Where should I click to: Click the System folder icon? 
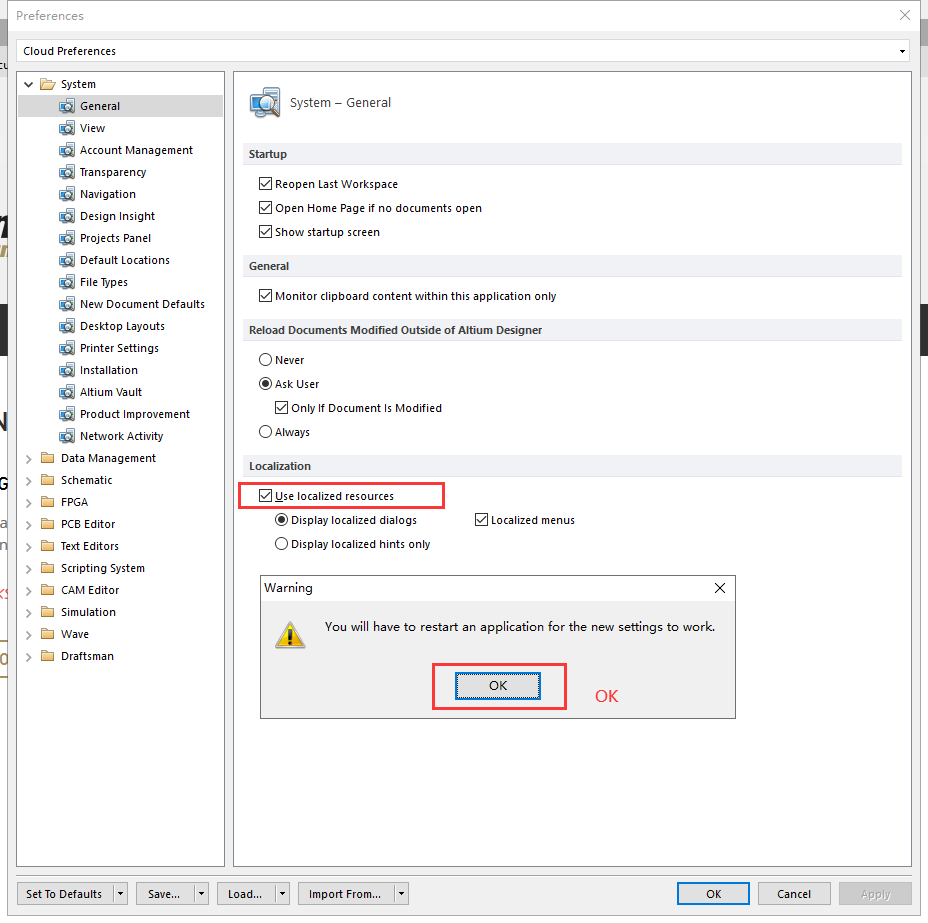(47, 84)
